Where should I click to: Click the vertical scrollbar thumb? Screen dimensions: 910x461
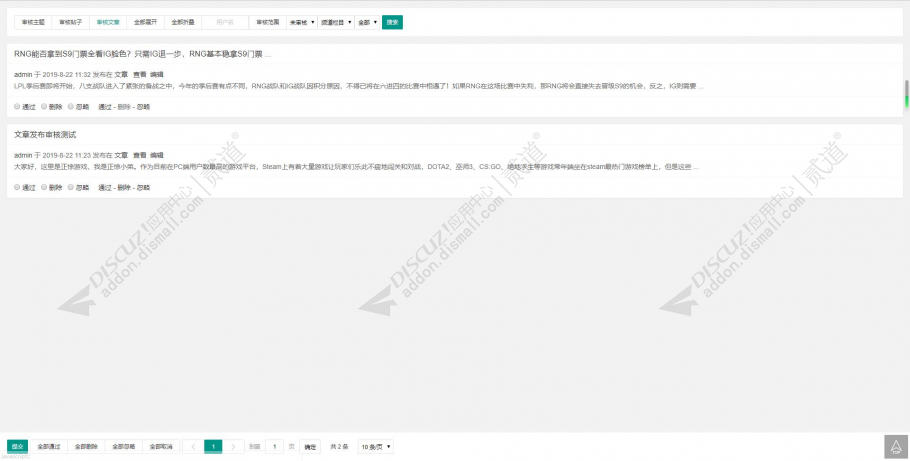[x=906, y=93]
